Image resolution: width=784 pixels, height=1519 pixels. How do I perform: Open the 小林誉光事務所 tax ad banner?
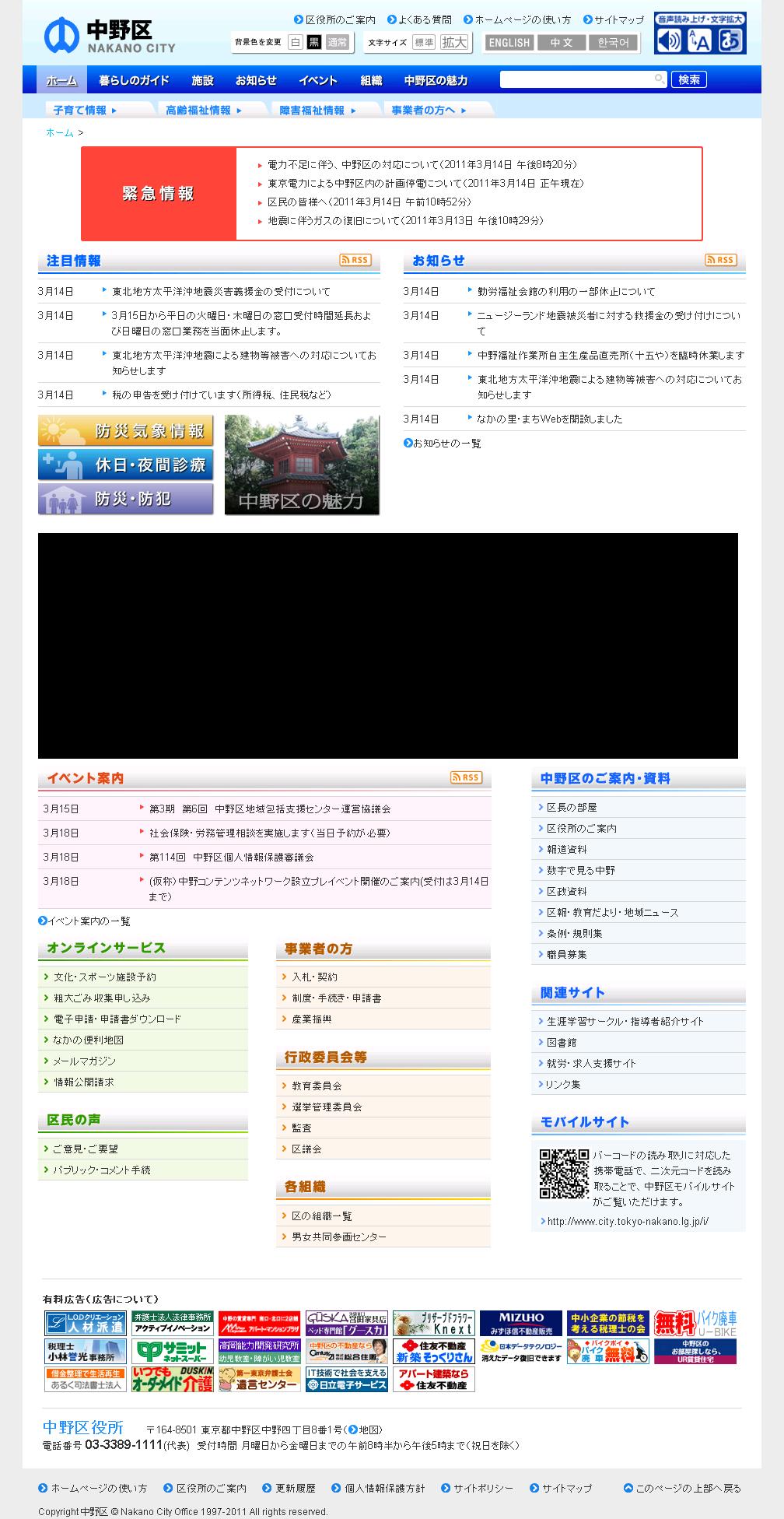point(85,1351)
